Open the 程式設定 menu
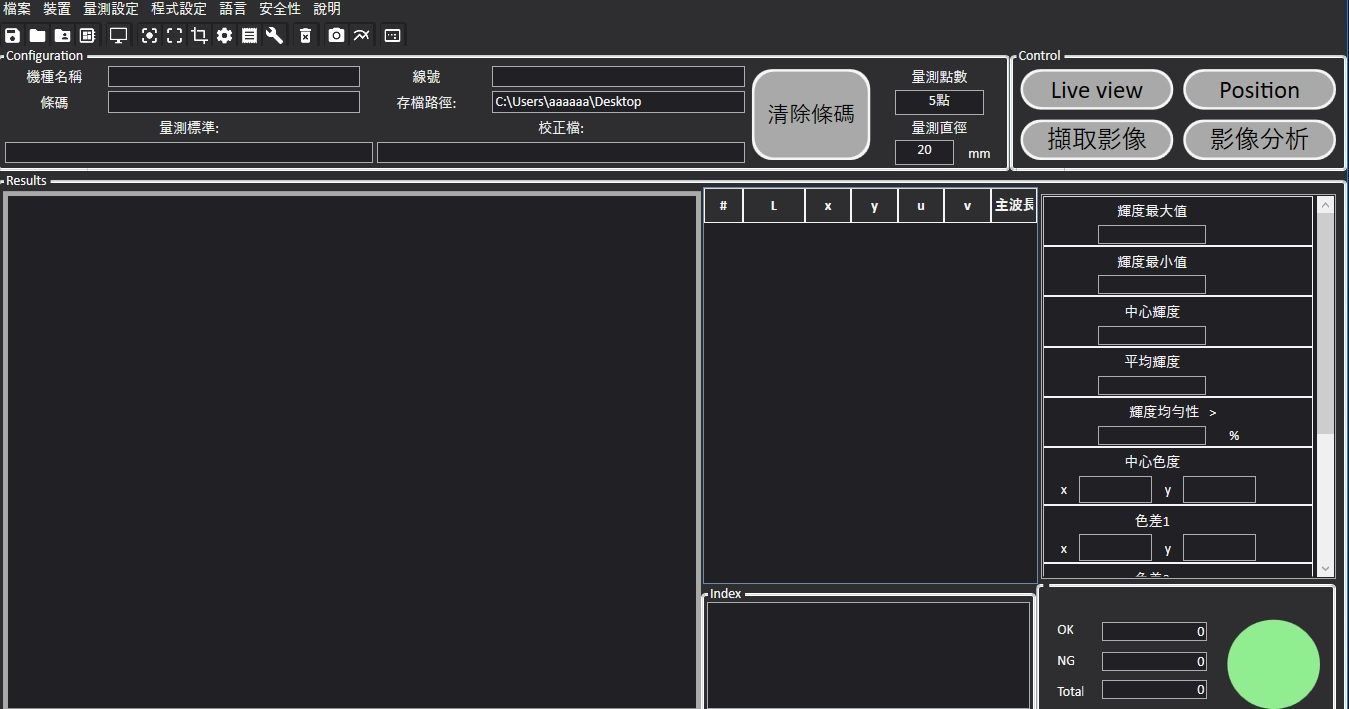 coord(179,9)
